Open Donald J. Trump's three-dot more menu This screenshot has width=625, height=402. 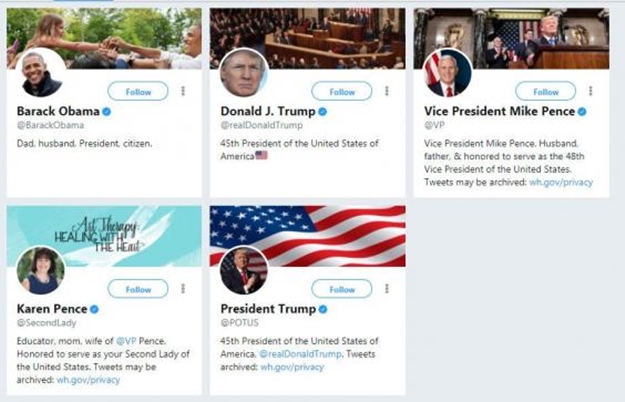coord(388,91)
